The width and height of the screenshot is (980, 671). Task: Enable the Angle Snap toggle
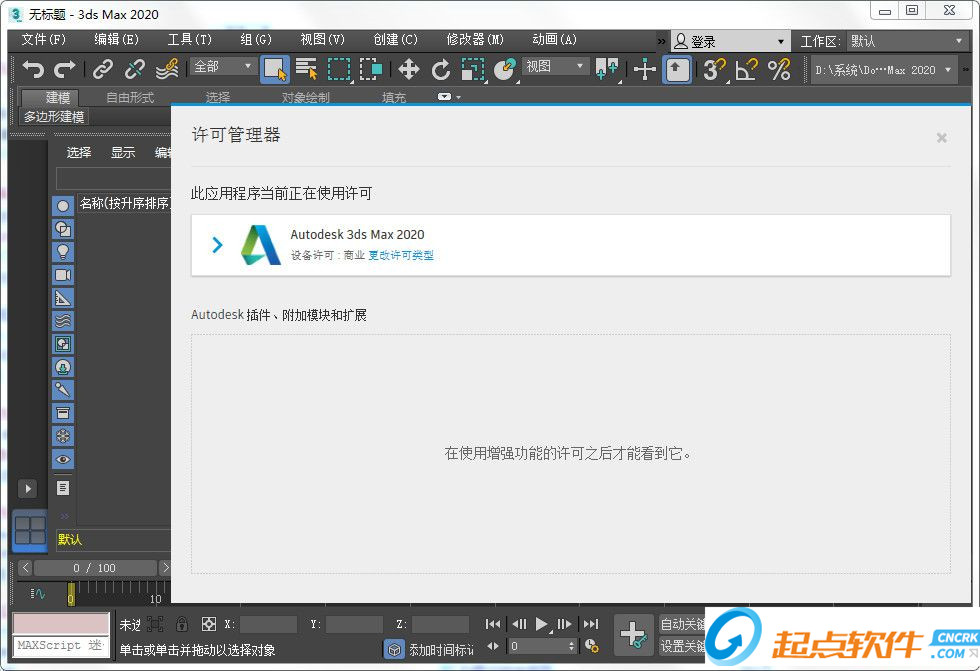pos(746,69)
